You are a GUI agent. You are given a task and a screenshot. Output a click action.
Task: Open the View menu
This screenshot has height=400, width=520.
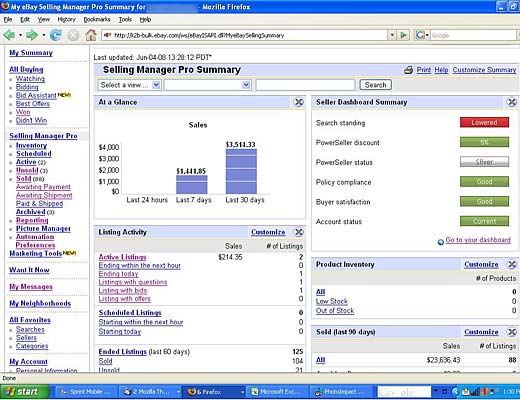coord(44,19)
